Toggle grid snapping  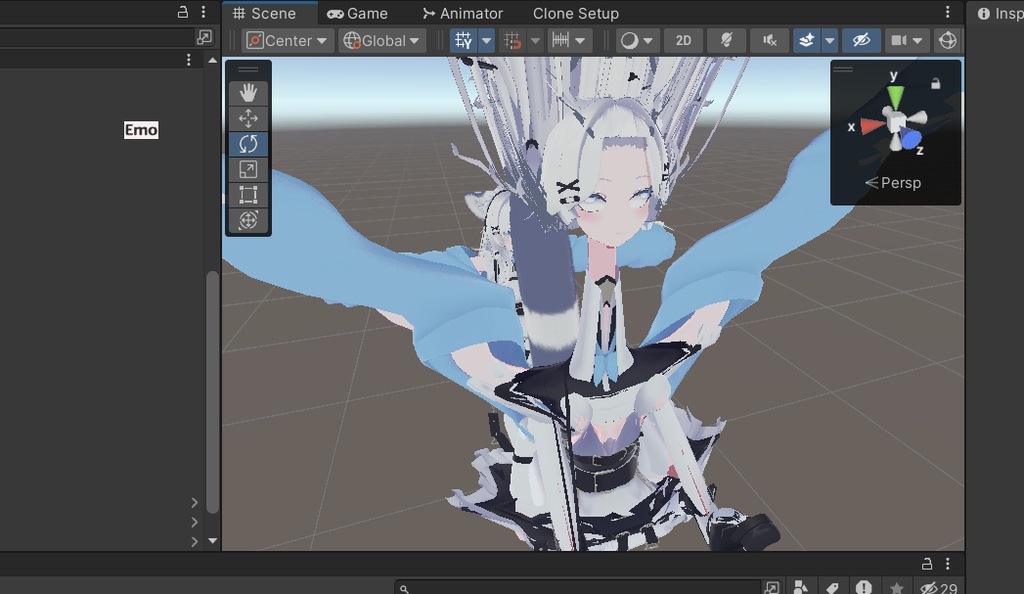tap(513, 40)
